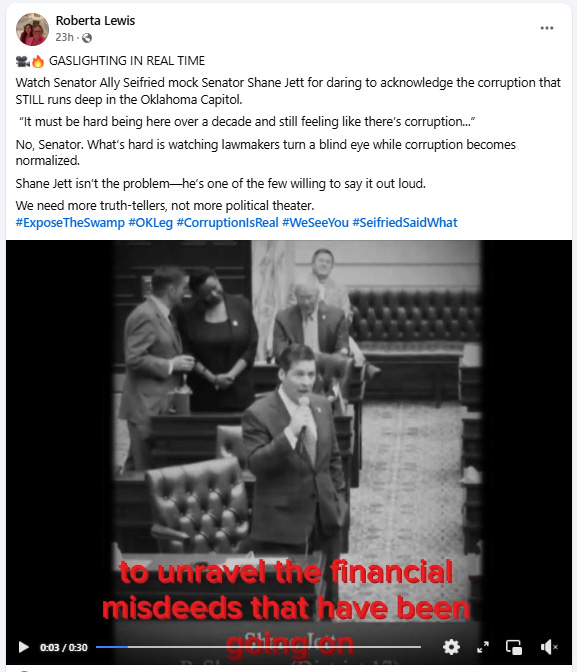Open the 23h post timestamp
The image size is (577, 672).
click(x=64, y=38)
